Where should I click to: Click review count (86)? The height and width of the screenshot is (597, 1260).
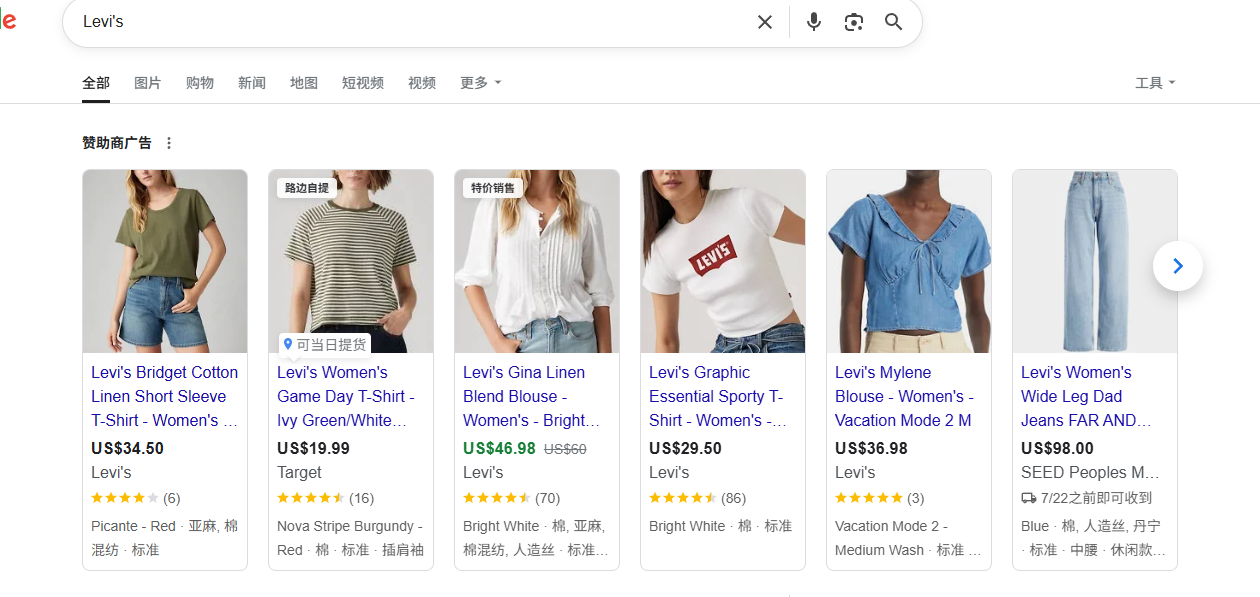coord(734,498)
